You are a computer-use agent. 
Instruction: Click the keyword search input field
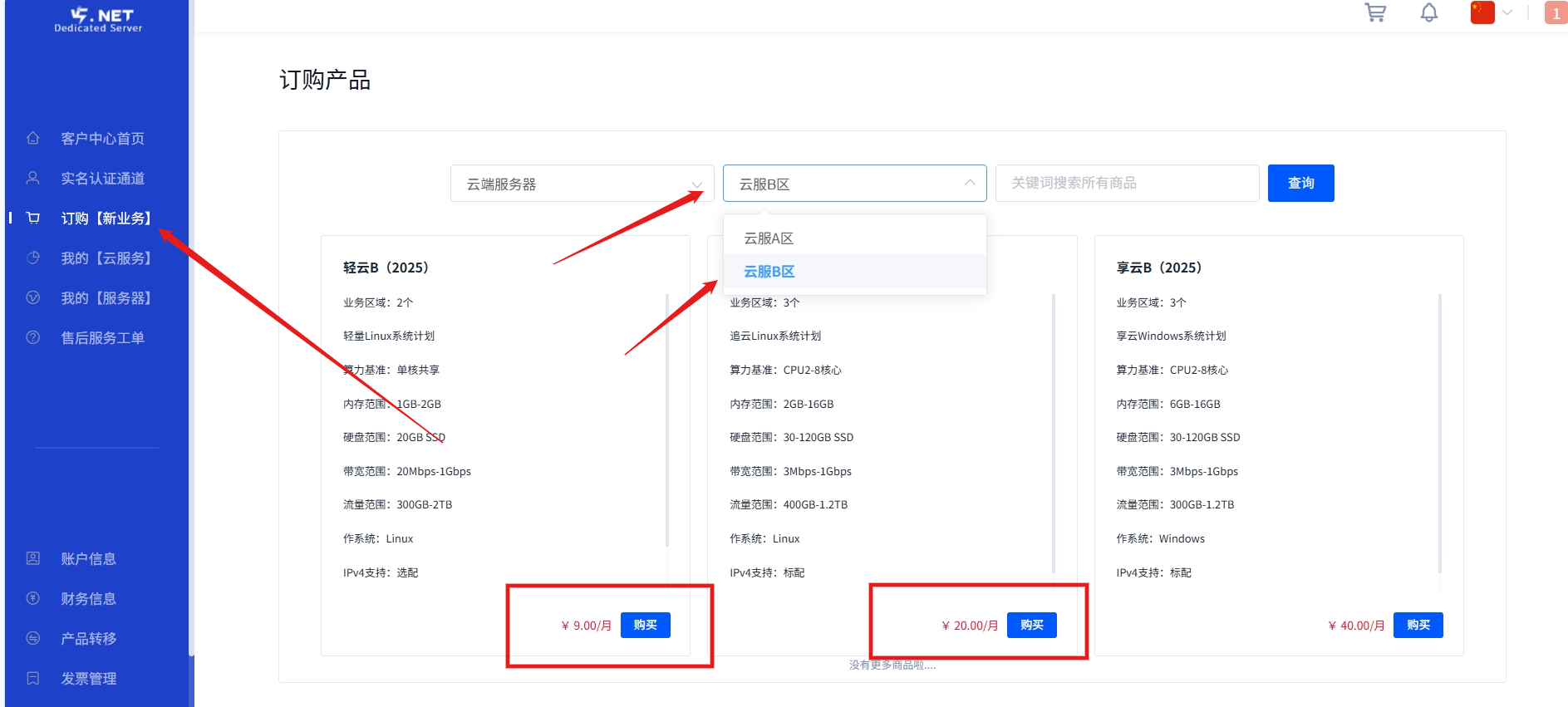click(x=1126, y=184)
